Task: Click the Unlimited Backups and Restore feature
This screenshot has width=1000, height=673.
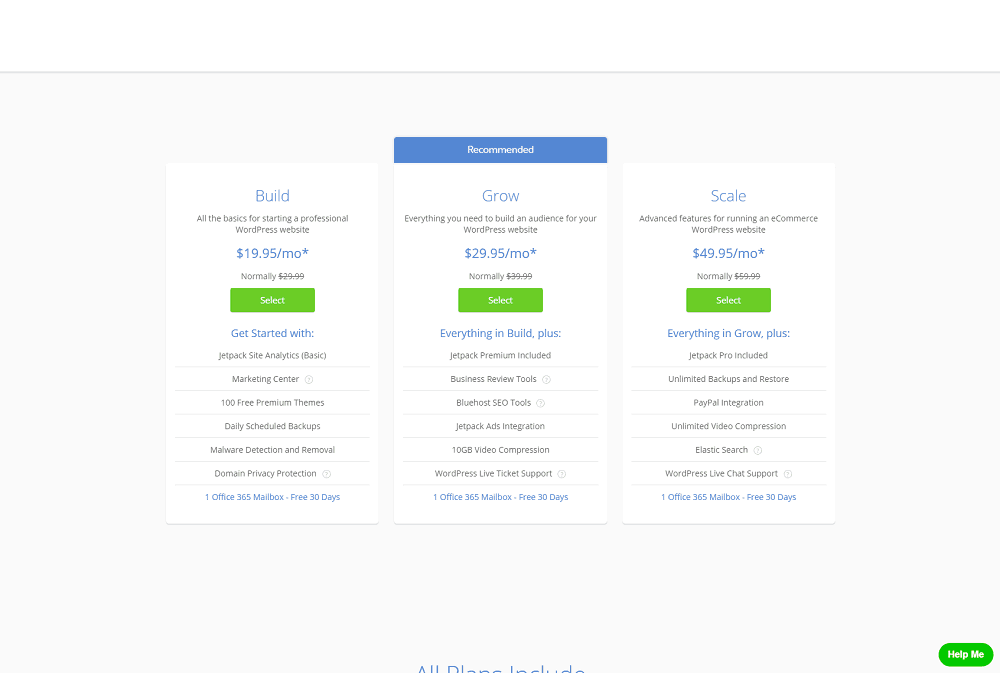Action: 728,379
